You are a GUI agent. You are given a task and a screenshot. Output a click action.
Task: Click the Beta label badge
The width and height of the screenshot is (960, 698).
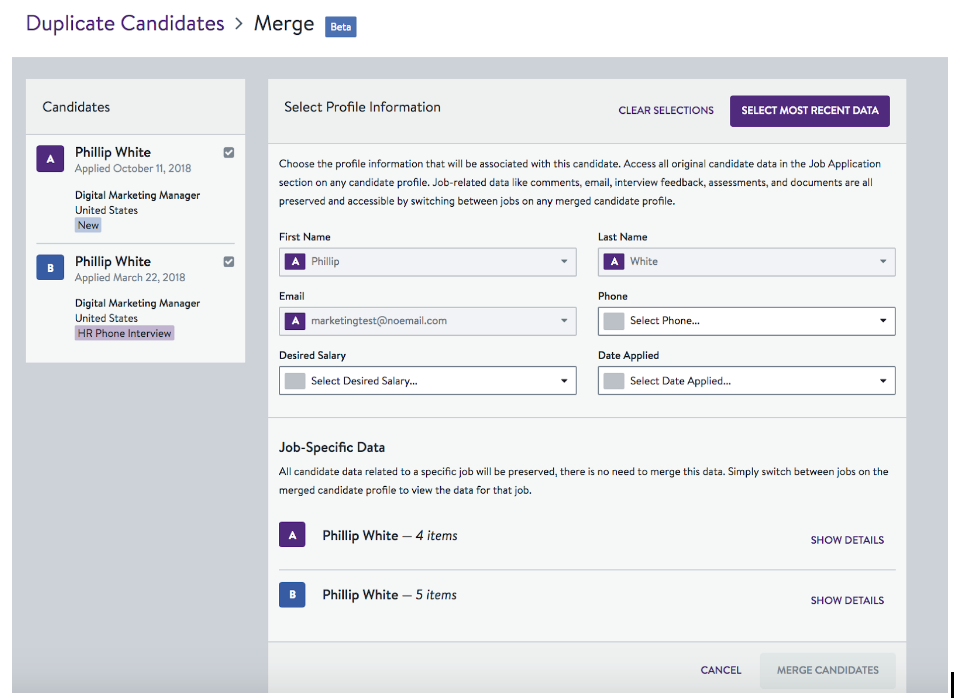point(340,27)
